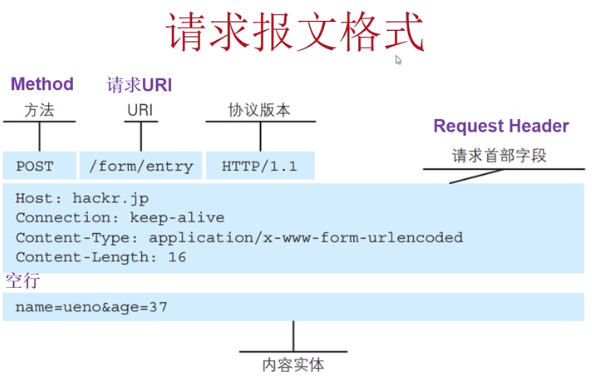Click the title 请求报文格式
The height and width of the screenshot is (379, 592).
295,32
